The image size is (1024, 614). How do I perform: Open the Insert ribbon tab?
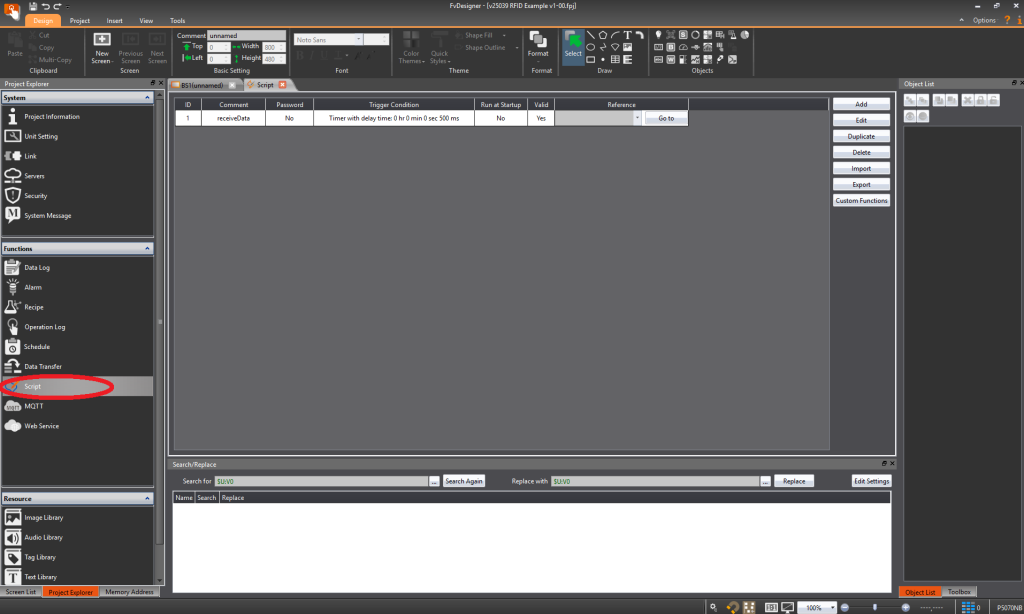pos(115,20)
